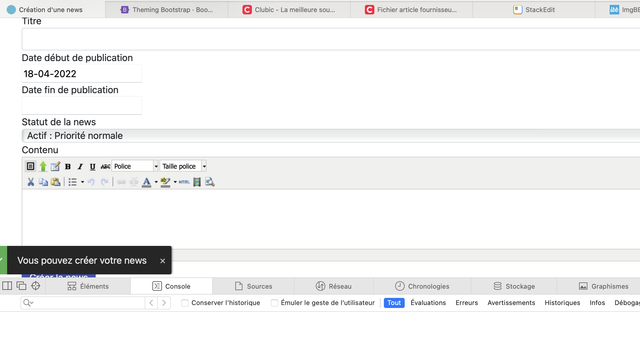
Task: Apply highlight background color marker icon
Action: point(165,182)
